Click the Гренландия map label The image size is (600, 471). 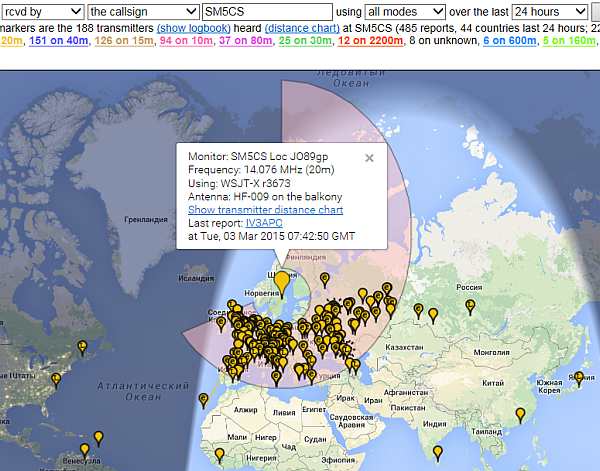click(x=146, y=220)
